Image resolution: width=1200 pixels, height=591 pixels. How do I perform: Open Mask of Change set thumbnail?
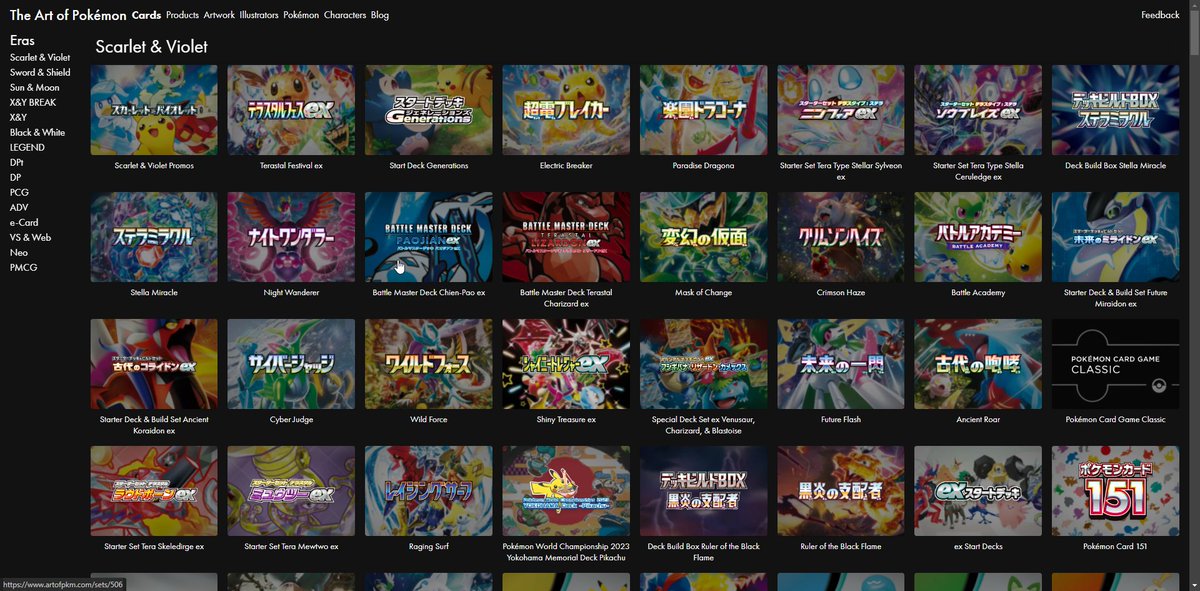coord(704,237)
